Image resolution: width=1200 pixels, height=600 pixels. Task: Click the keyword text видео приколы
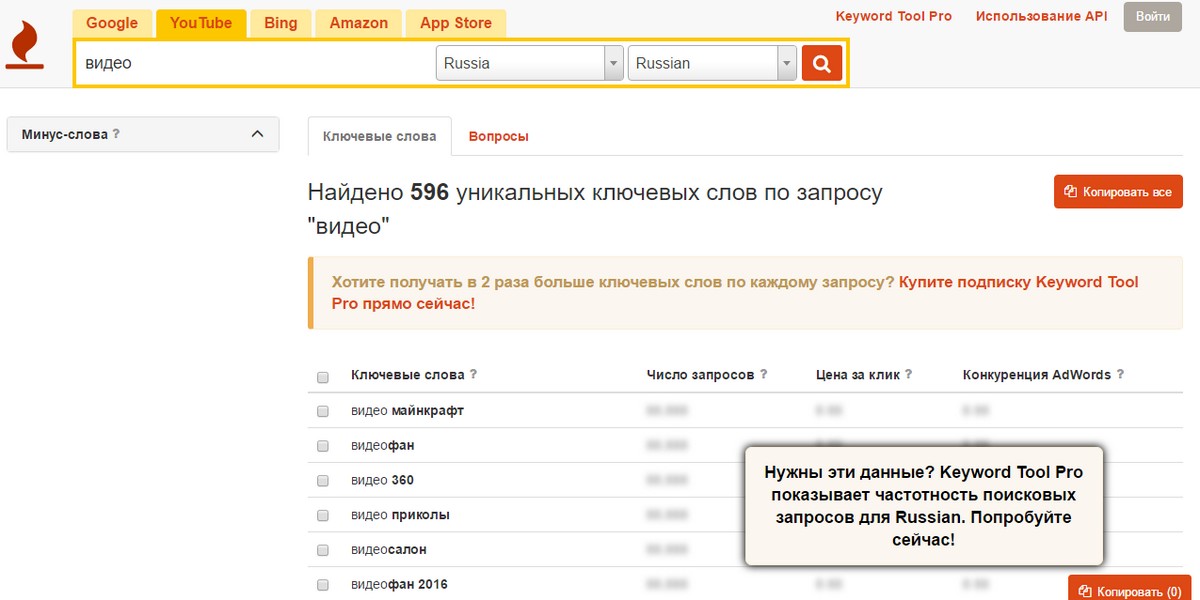point(400,515)
